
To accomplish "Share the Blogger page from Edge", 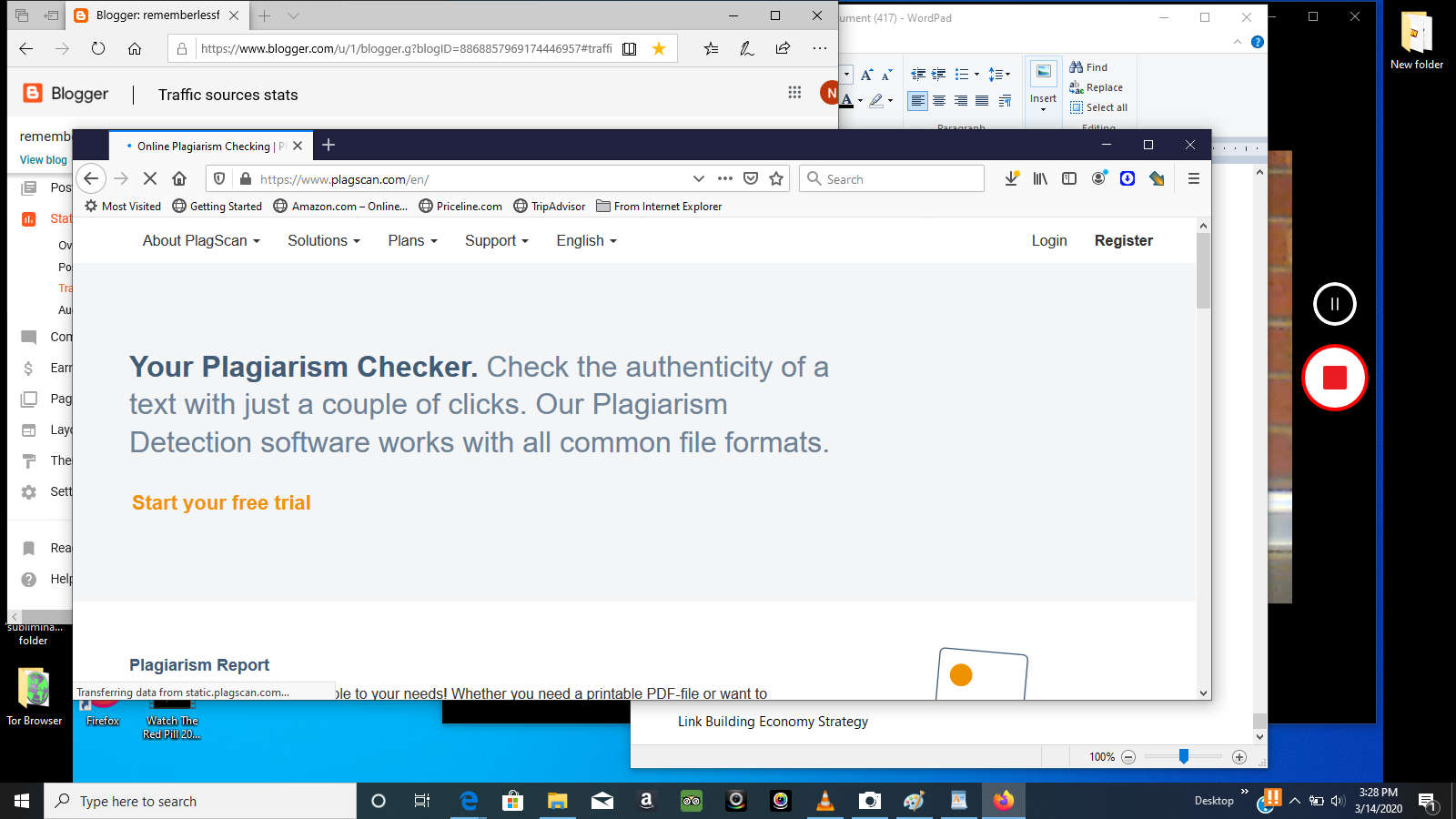I will click(x=783, y=48).
